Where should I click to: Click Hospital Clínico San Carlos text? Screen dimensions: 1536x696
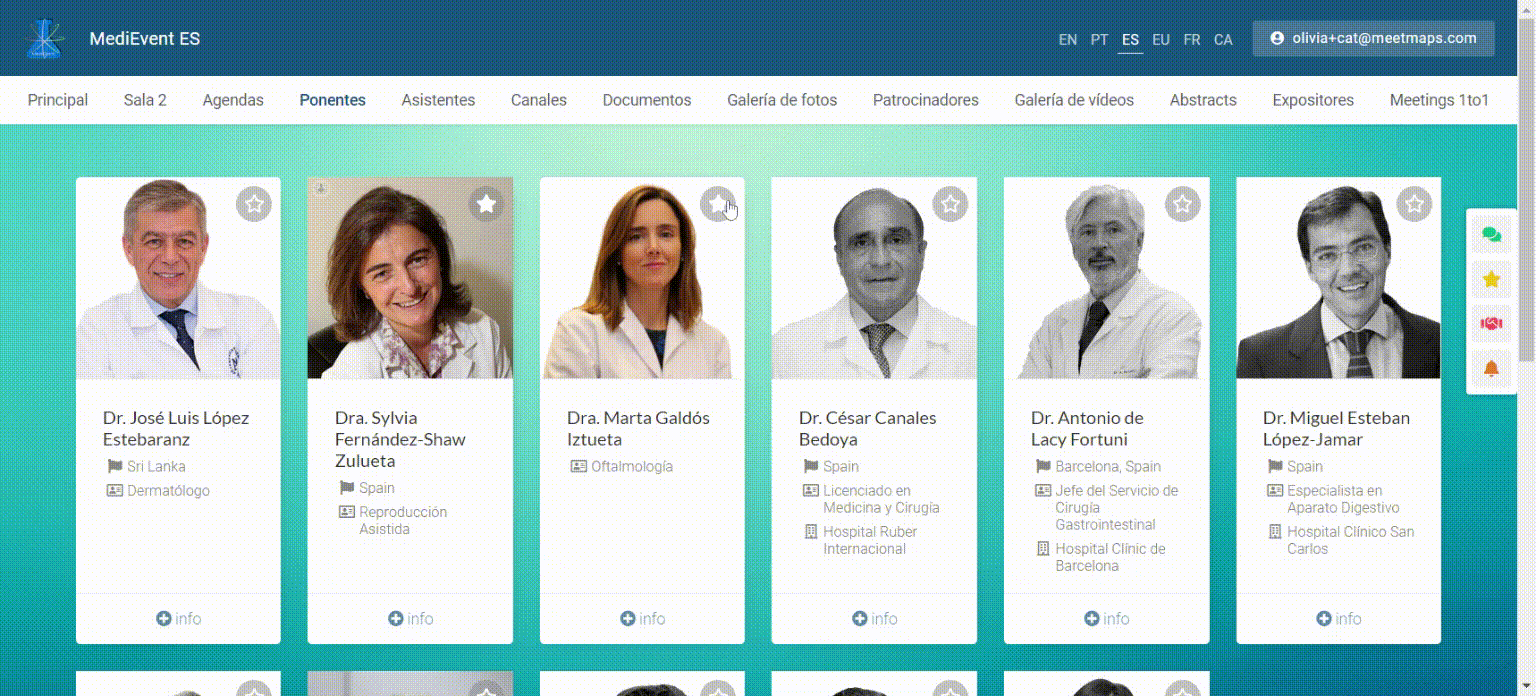[1350, 540]
